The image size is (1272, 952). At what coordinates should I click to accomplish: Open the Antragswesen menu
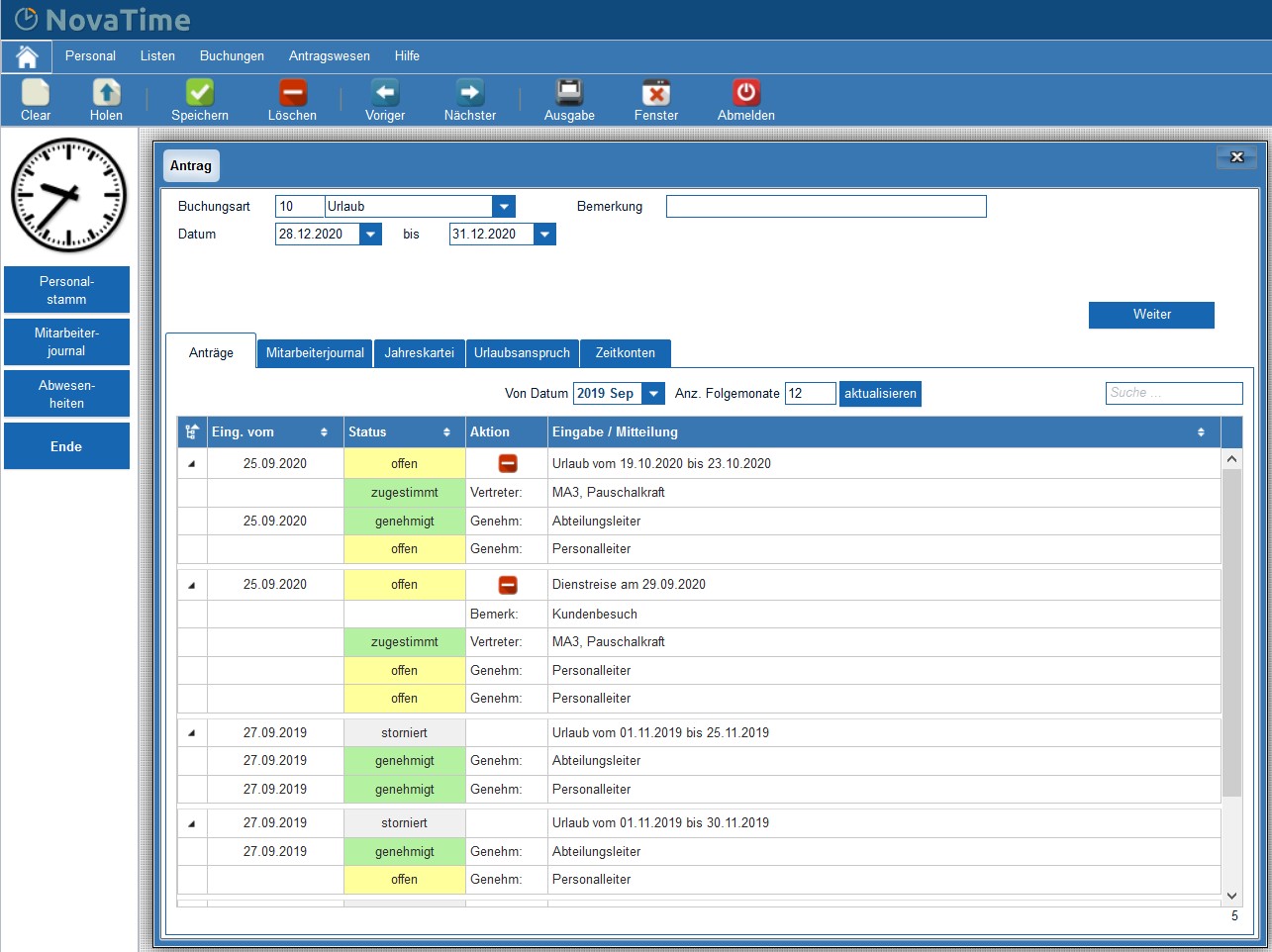pos(329,56)
